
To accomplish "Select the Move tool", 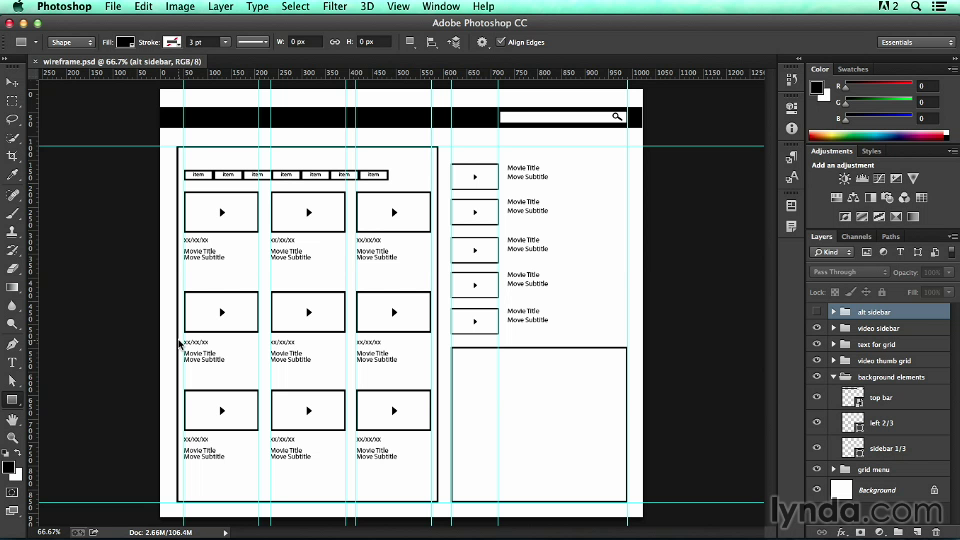I will pyautogui.click(x=12, y=82).
